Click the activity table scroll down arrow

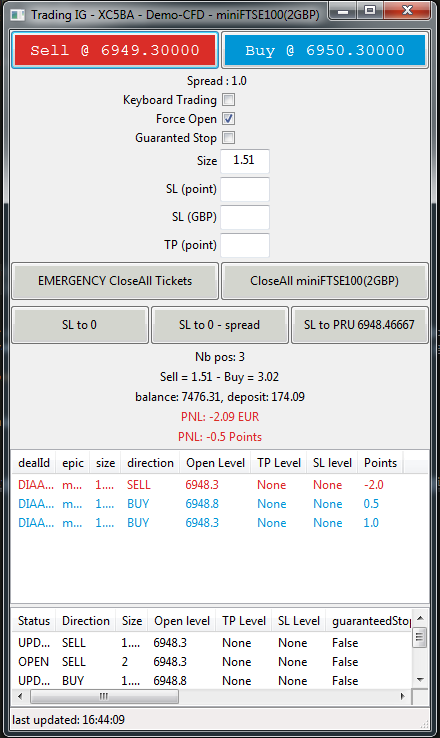[x=420, y=680]
